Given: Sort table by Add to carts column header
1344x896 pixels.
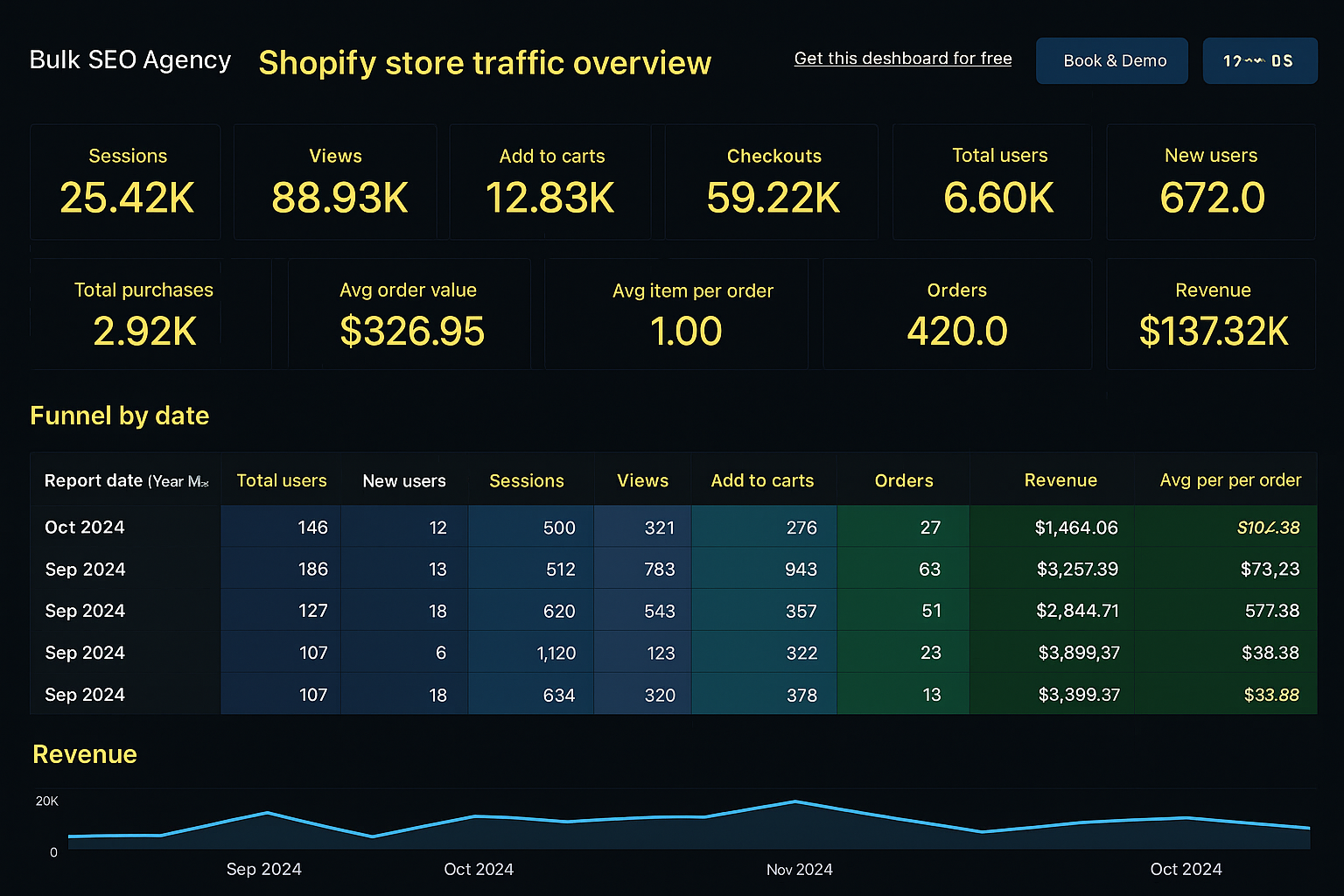Looking at the screenshot, I should click(x=762, y=480).
